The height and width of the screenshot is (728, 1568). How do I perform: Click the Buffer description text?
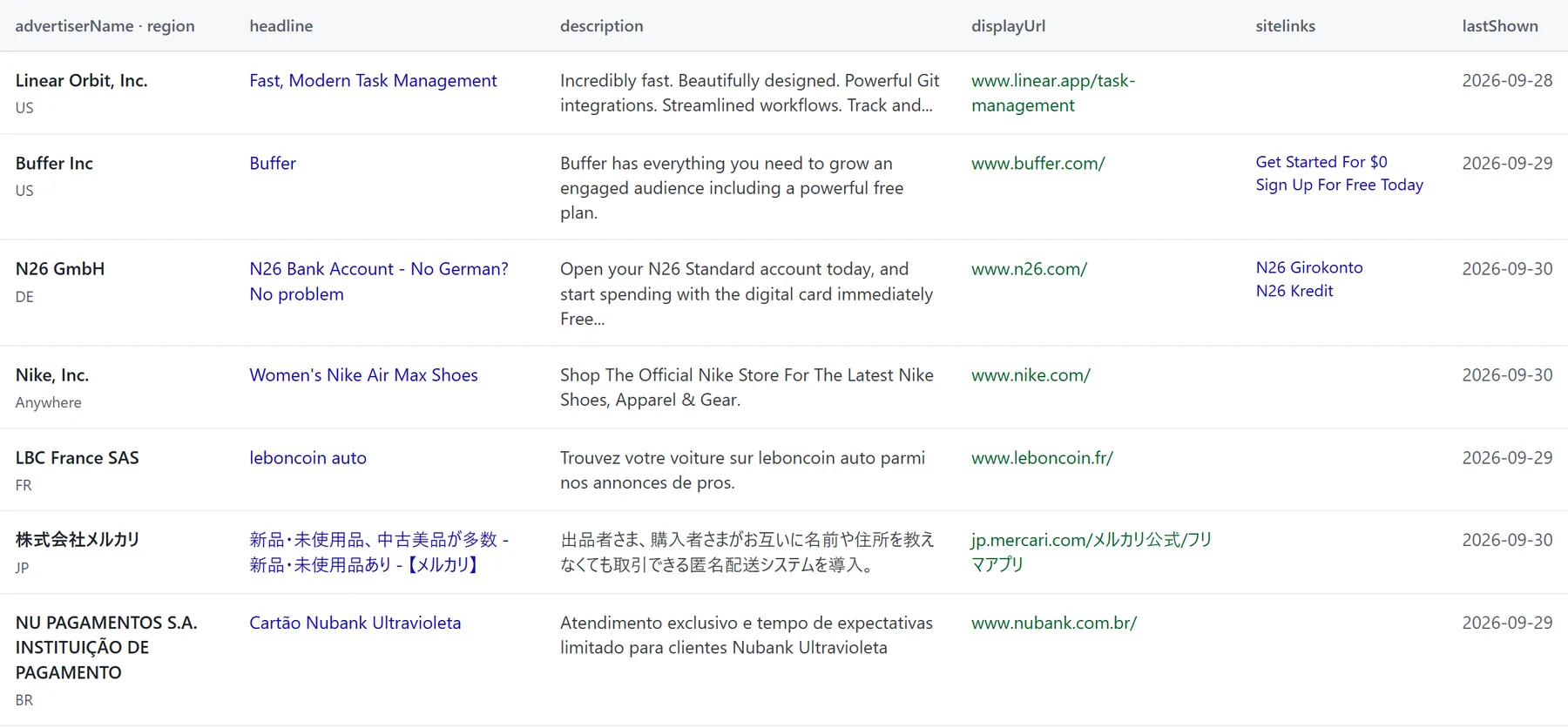tap(732, 188)
